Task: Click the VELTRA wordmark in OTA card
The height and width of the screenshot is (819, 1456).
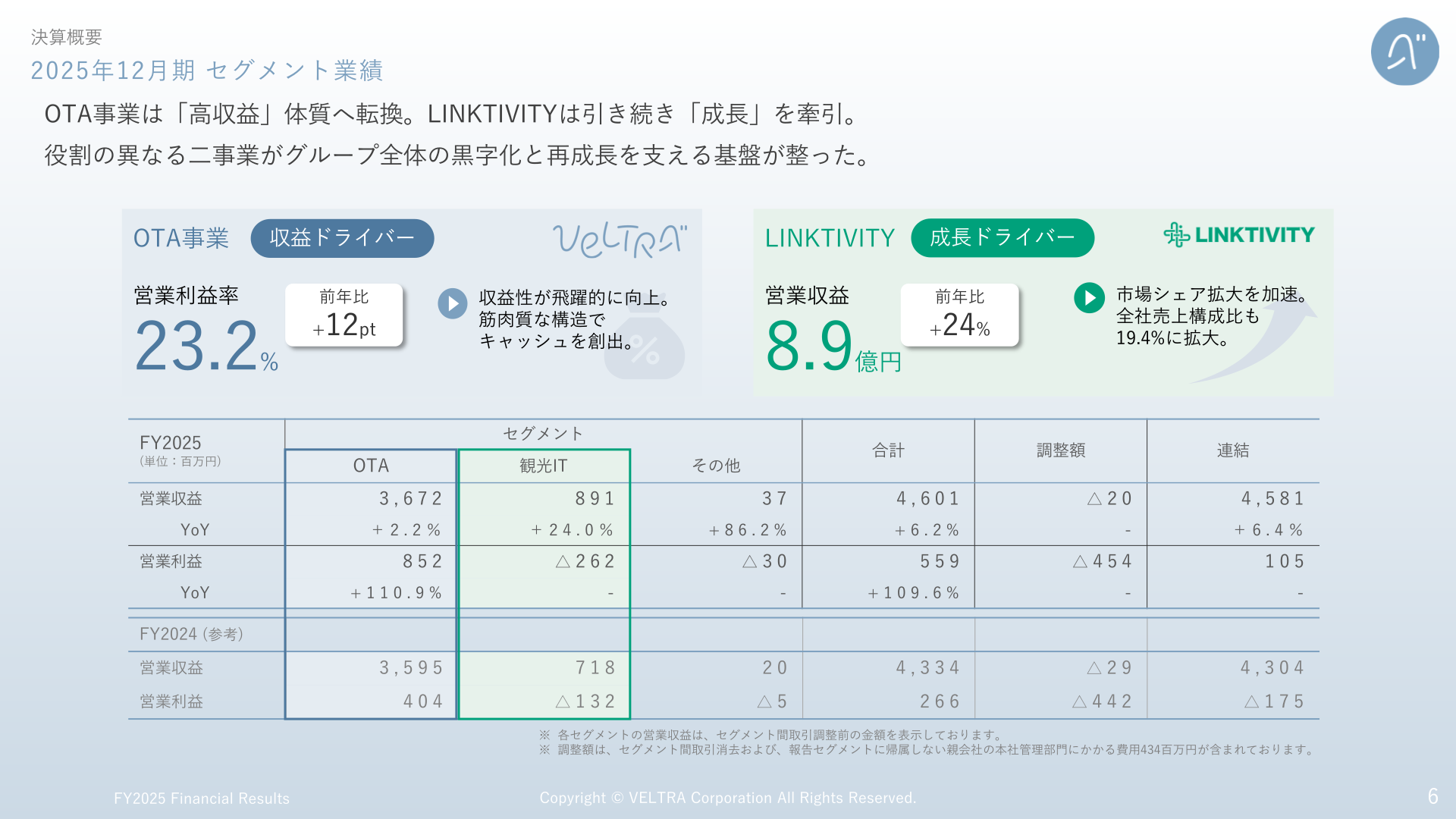Action: [620, 240]
